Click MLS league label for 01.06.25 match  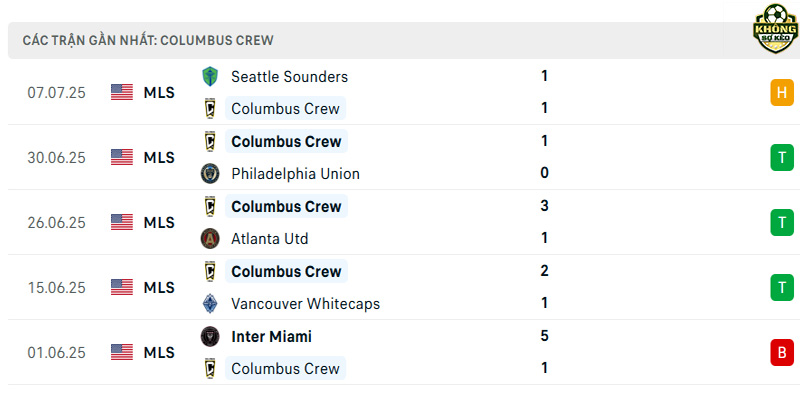click(159, 353)
